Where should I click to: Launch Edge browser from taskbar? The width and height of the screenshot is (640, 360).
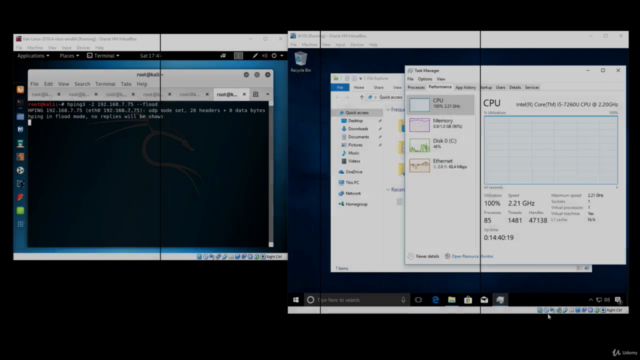click(436, 300)
